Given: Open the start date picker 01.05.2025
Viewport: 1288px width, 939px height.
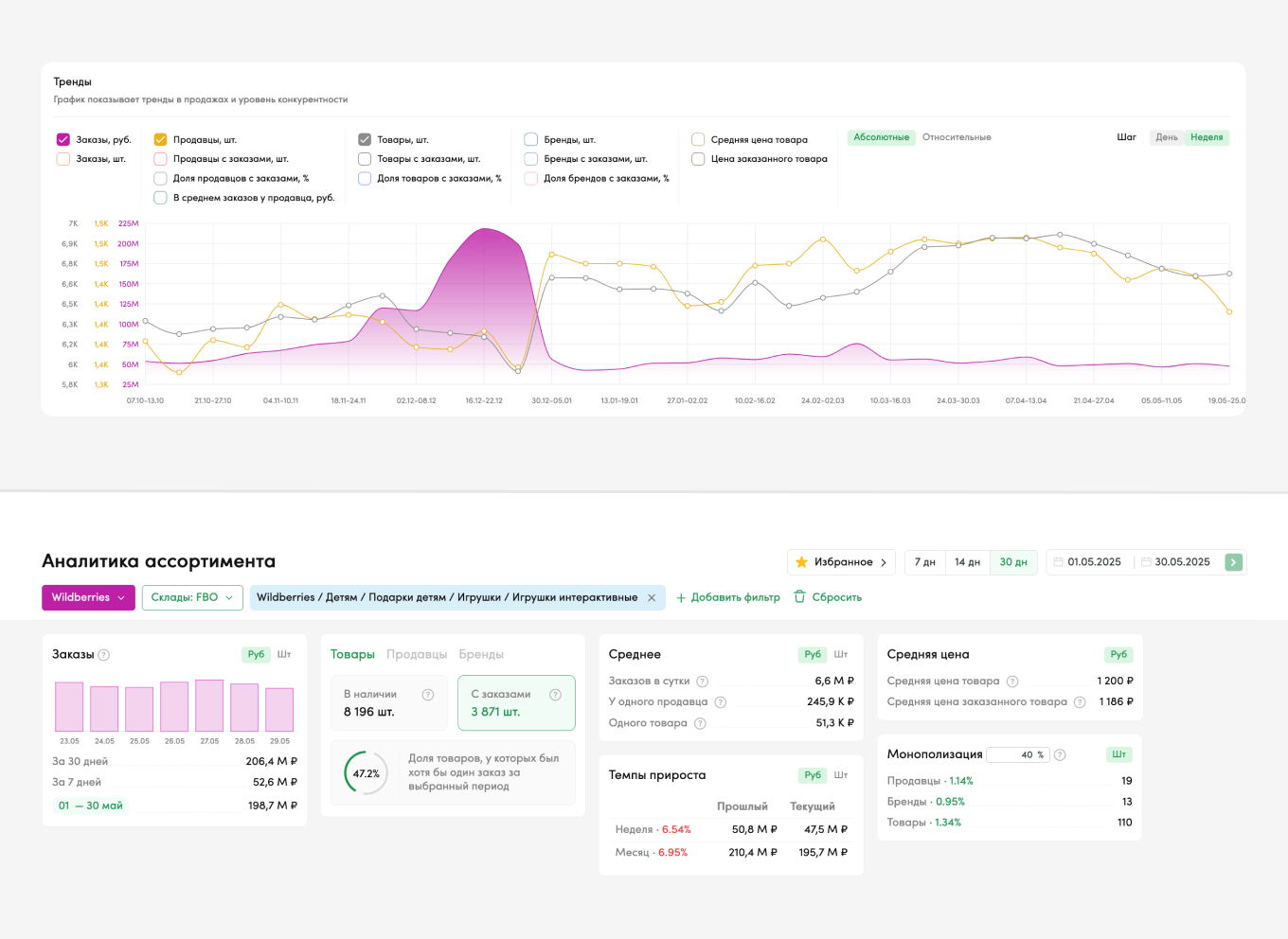Looking at the screenshot, I should 1094,562.
